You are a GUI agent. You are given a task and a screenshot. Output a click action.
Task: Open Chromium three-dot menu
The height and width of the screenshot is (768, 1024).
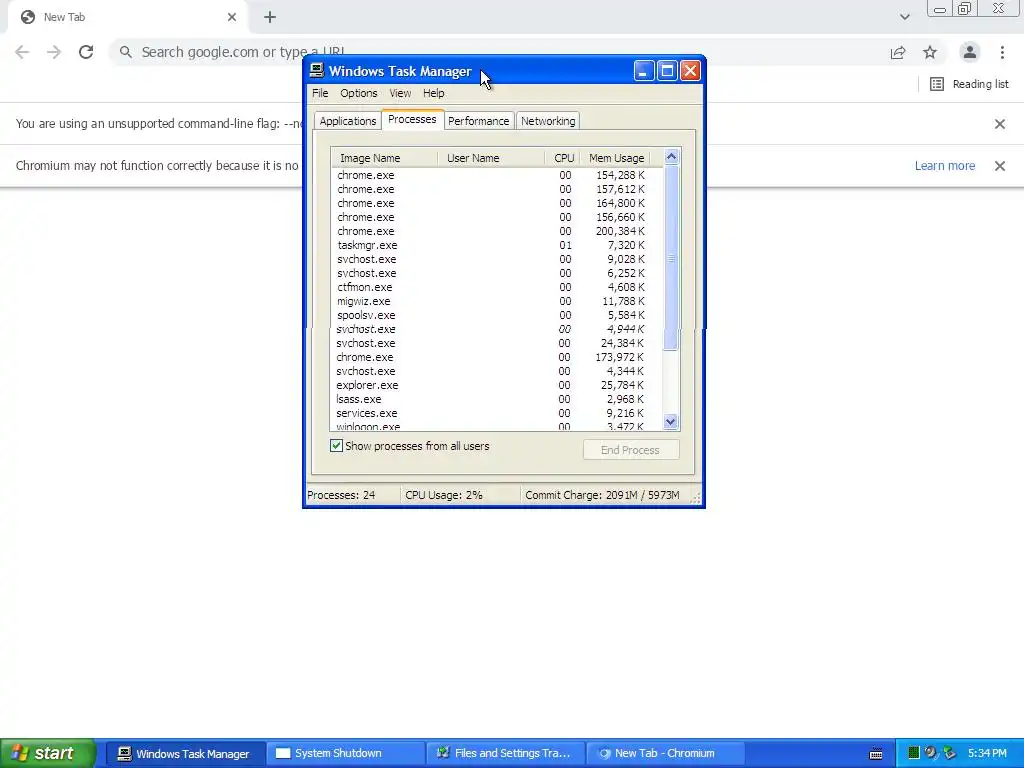coord(1002,52)
